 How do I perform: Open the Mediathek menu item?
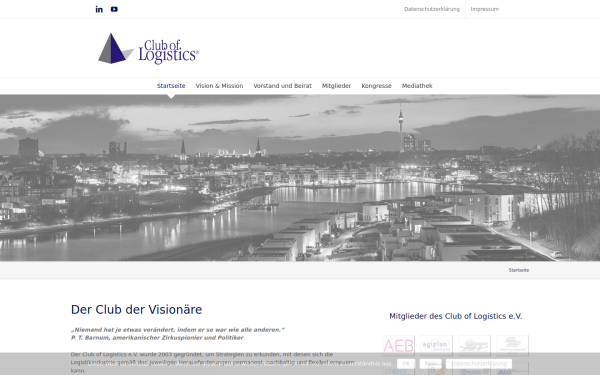[x=417, y=86]
